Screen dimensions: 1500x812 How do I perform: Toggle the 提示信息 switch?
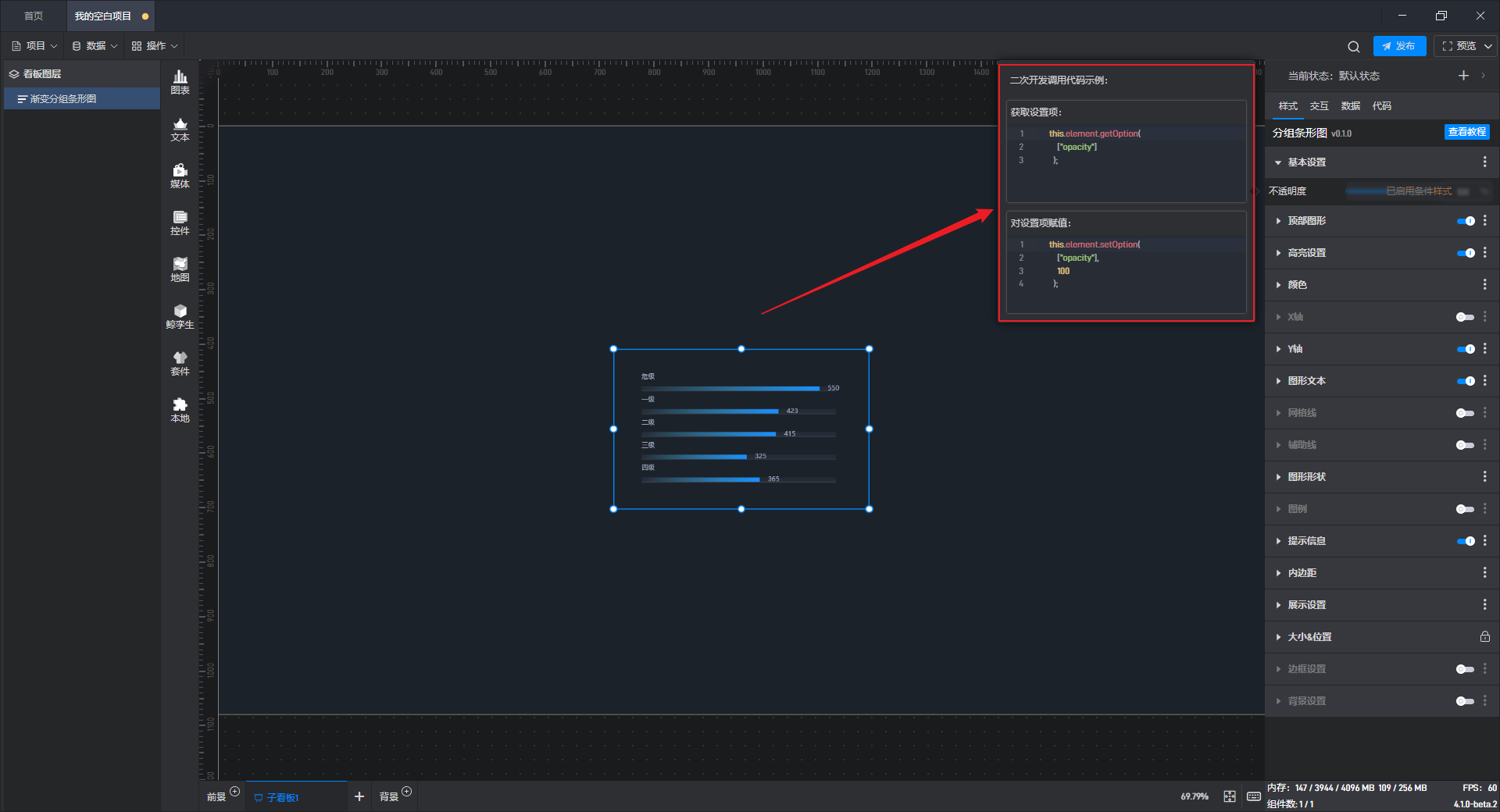click(1466, 541)
